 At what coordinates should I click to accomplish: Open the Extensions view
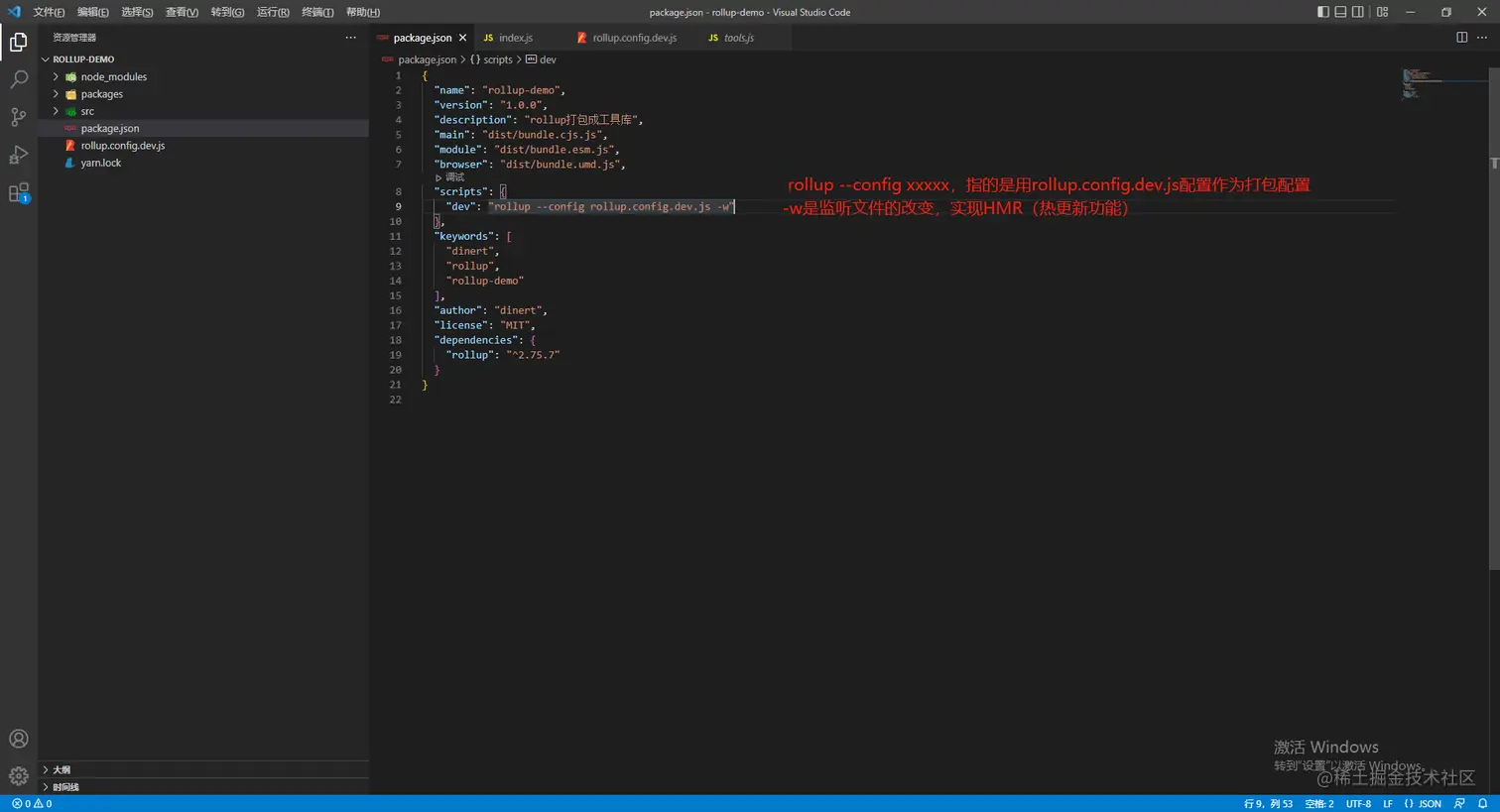coord(18,192)
